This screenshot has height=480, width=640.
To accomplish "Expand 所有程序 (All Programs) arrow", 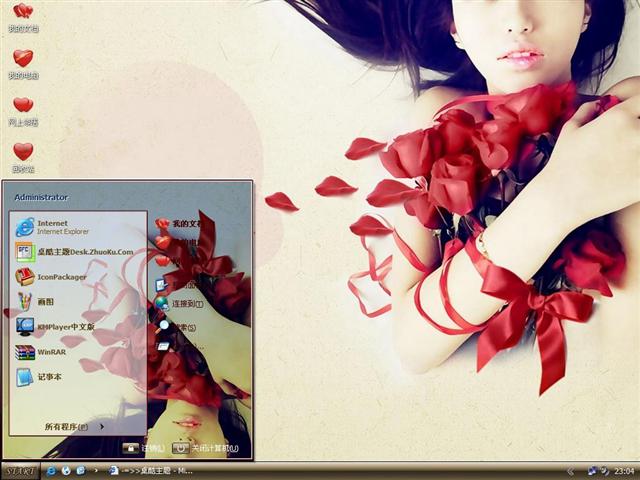I will 102,427.
